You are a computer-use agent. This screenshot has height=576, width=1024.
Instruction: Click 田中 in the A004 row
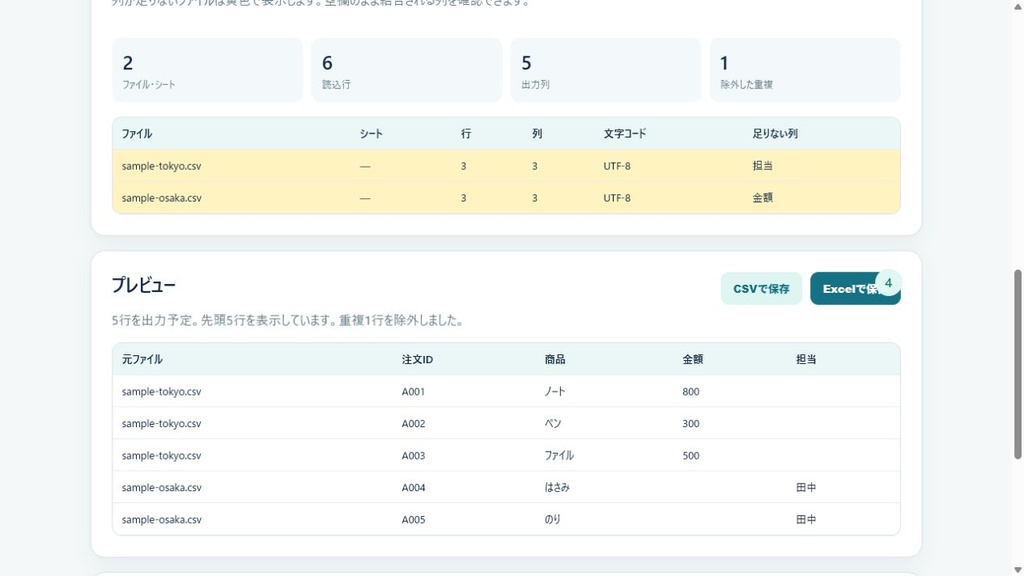click(x=806, y=488)
